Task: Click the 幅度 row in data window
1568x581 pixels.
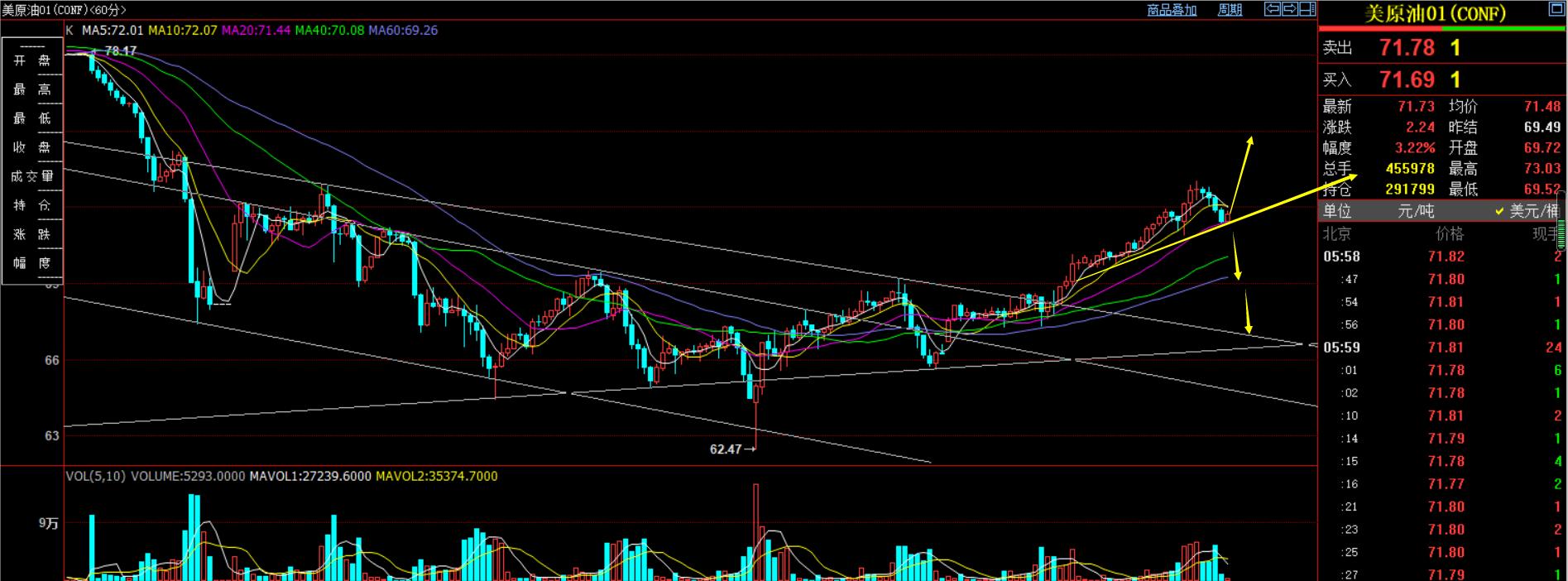Action: tap(32, 263)
